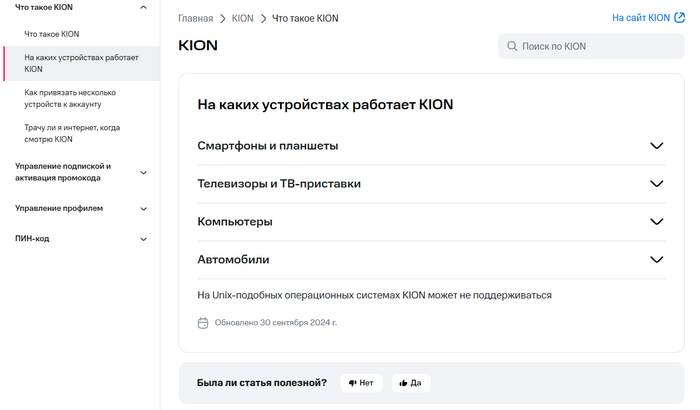The height and width of the screenshot is (410, 700).
Task: Collapse the Что такое KION sidebar group
Action: pos(143,8)
